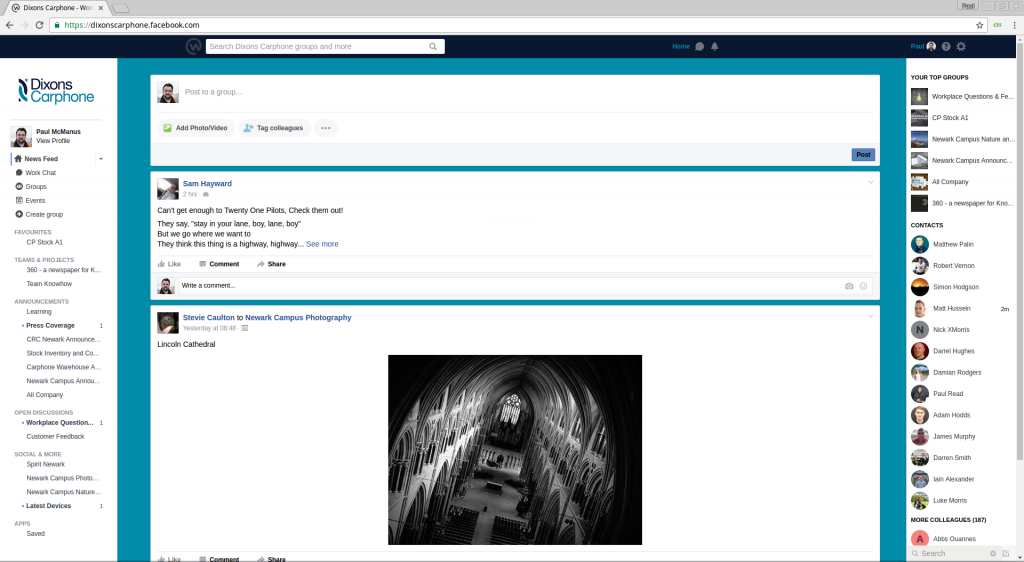Reload the page
1024x562 pixels.
[39, 25]
